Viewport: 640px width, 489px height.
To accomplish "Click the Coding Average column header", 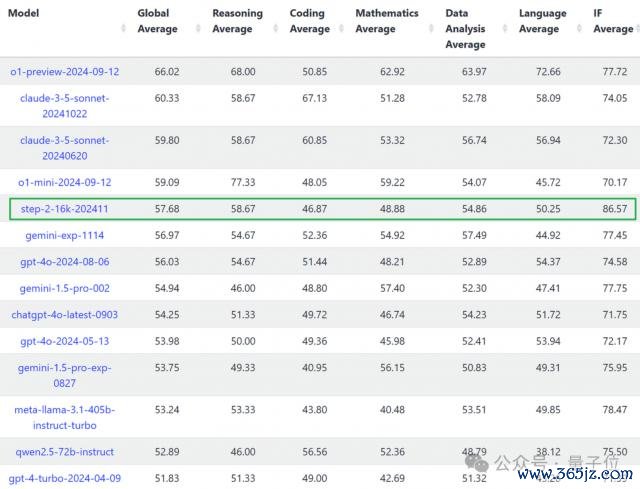I will (x=310, y=21).
